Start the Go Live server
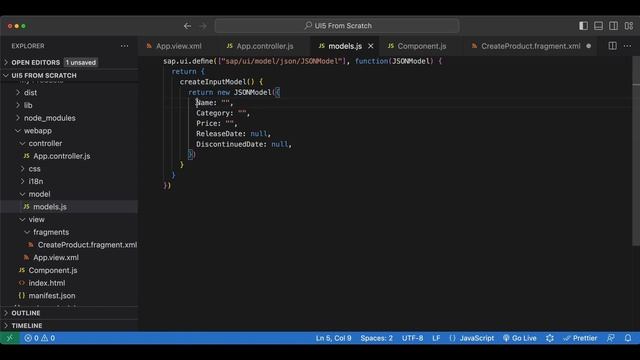The image size is (640, 360). click(x=520, y=338)
